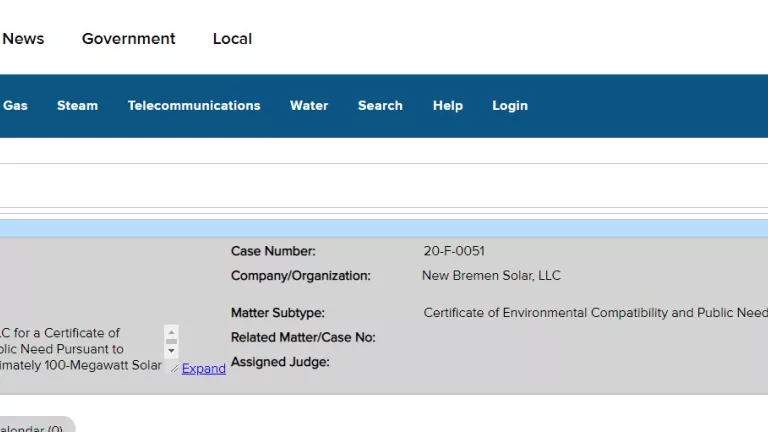
Task: Click the description textarea resize handle
Action: [x=174, y=368]
